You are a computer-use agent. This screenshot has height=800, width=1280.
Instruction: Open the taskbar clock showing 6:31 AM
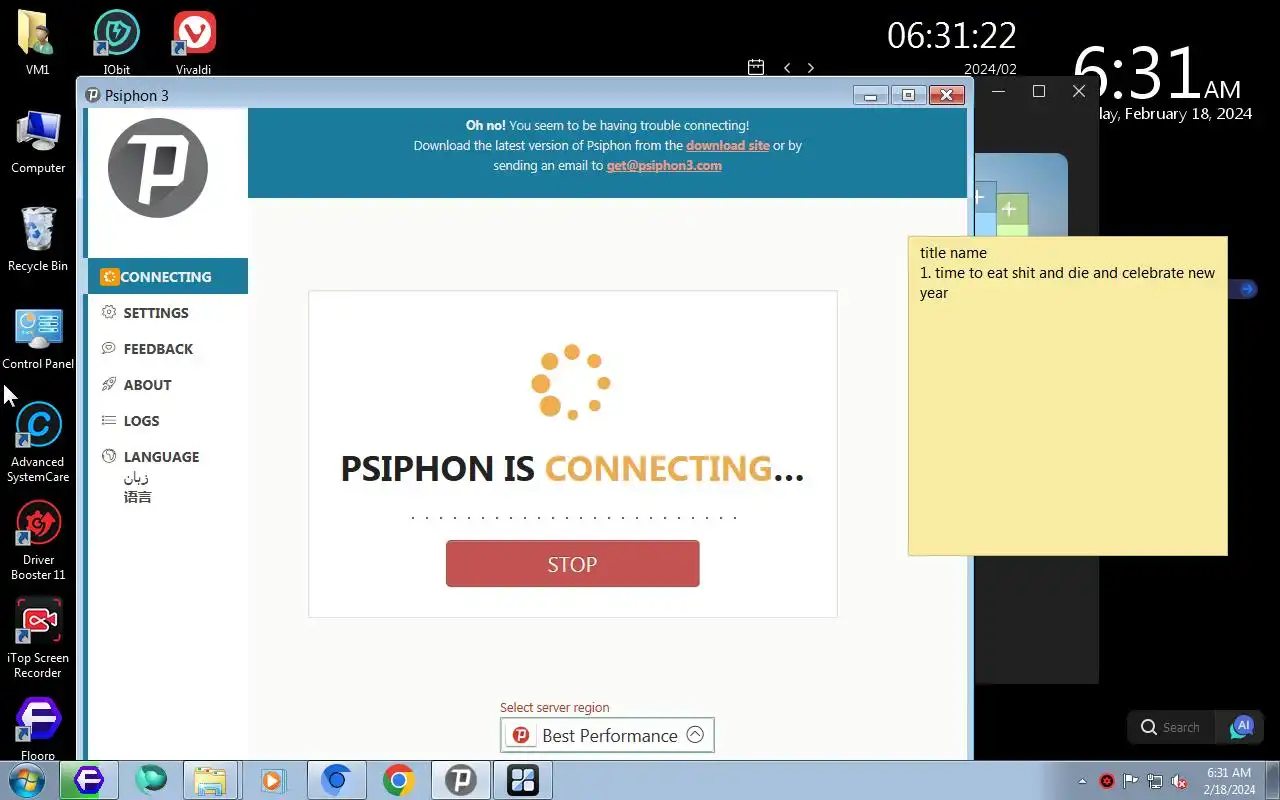[1229, 781]
